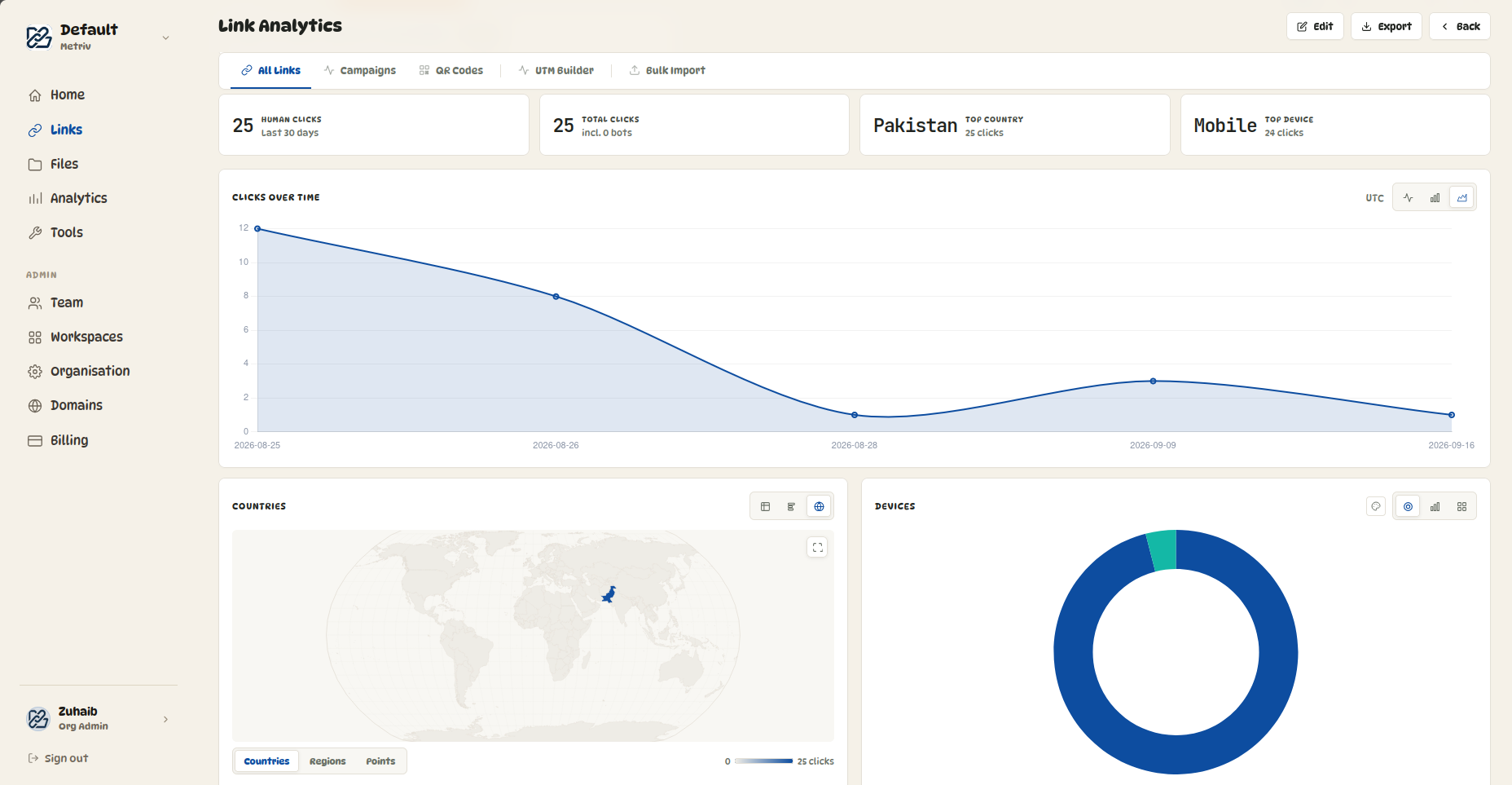Image resolution: width=1512 pixels, height=785 pixels.
Task: Select the All Links tab
Action: 270,70
